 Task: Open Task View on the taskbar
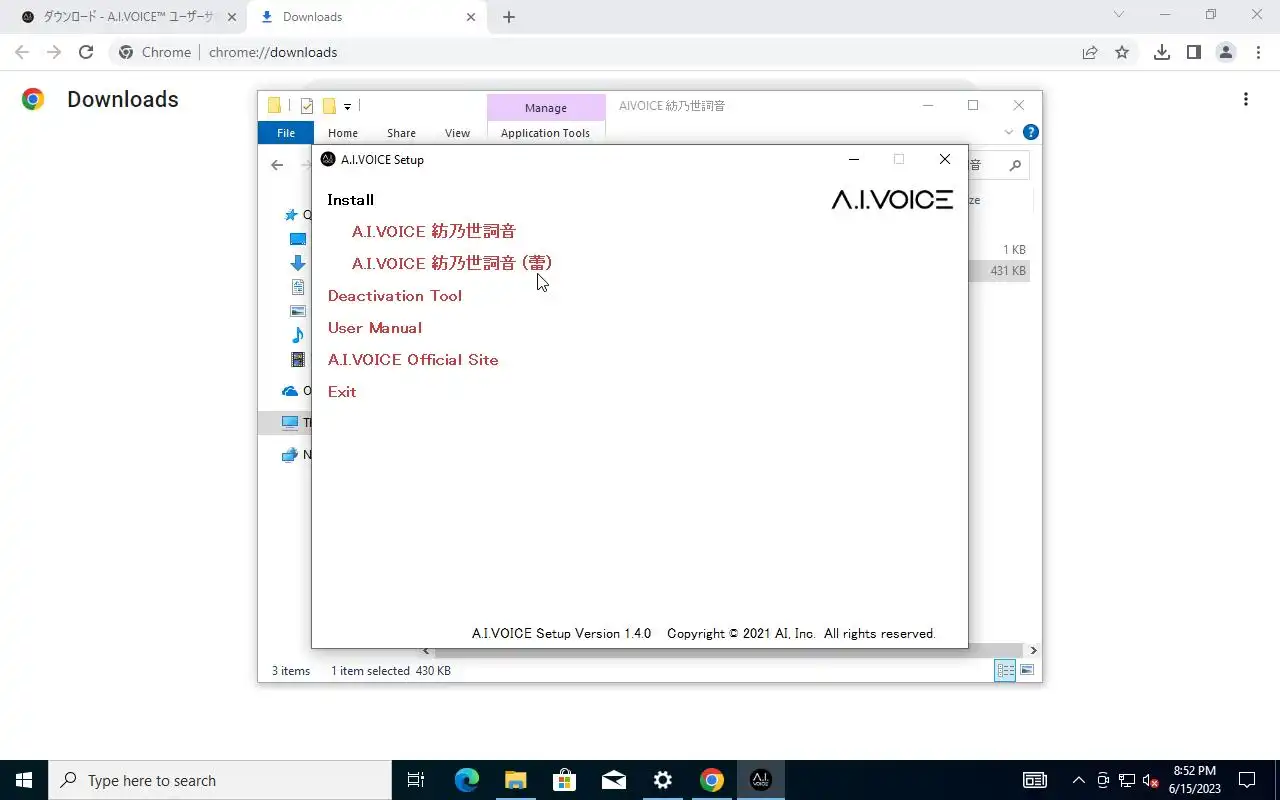point(416,780)
